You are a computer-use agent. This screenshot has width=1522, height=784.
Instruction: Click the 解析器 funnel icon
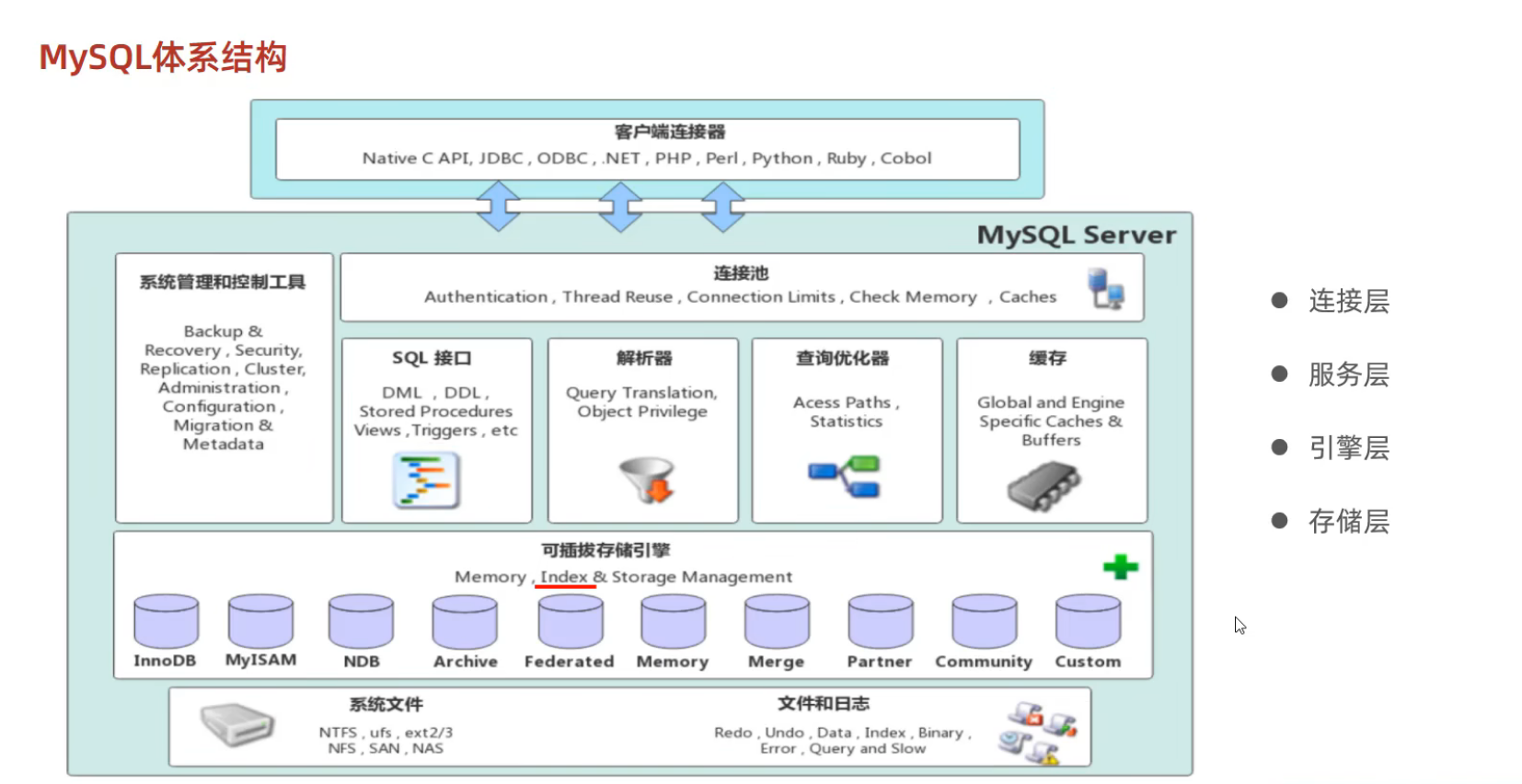648,479
